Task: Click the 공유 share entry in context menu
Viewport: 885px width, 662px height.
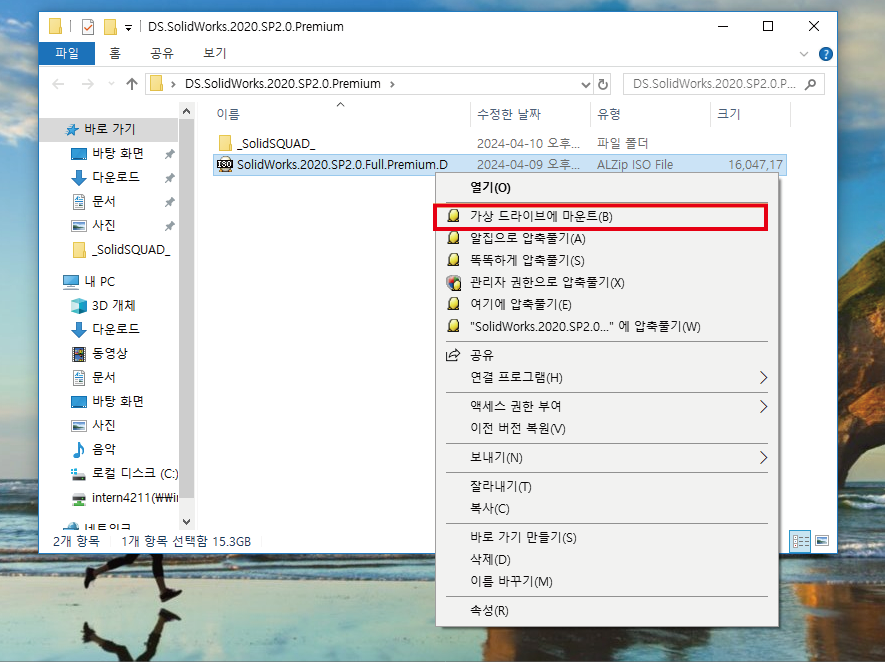Action: pos(607,355)
